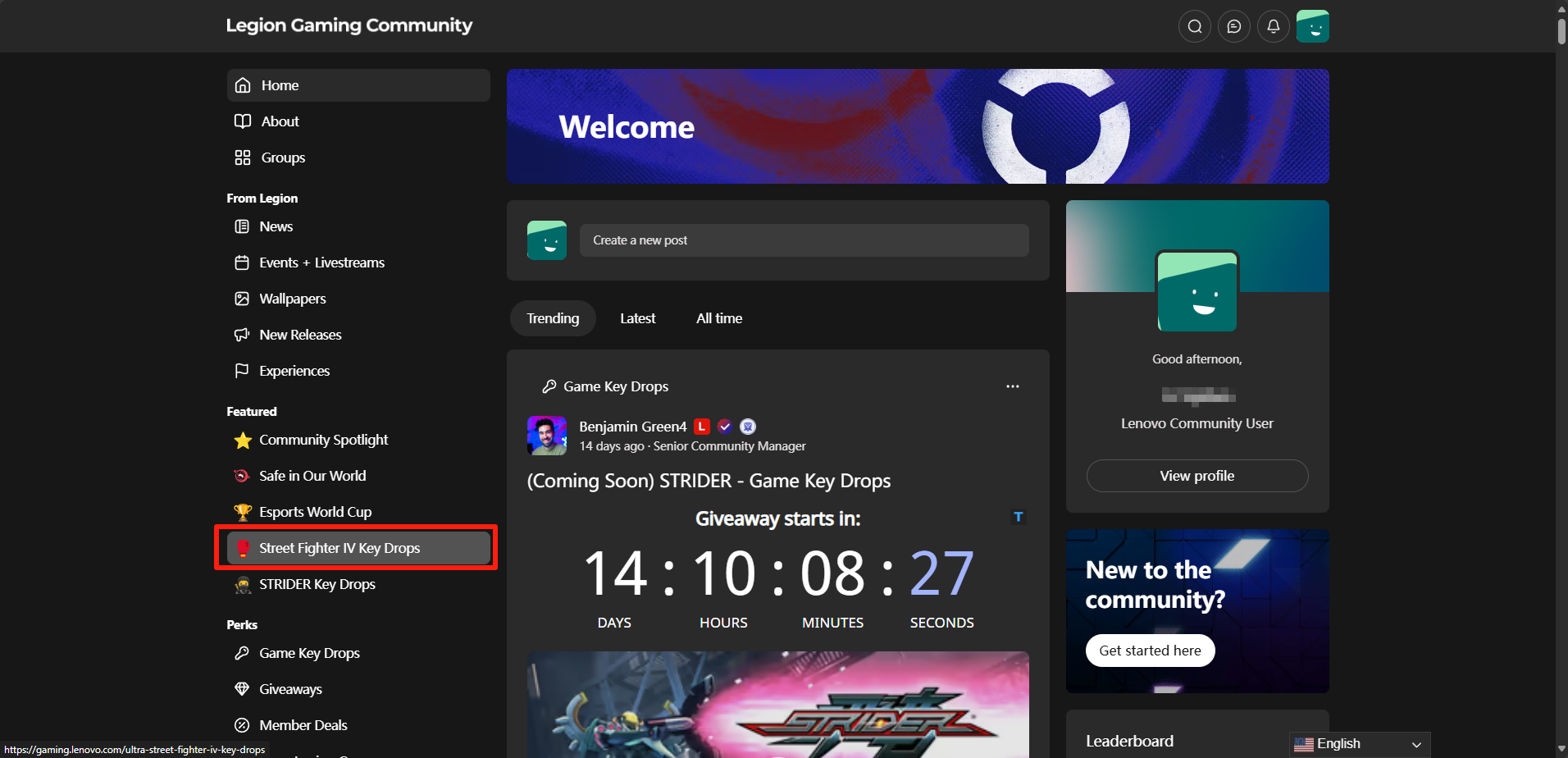
Task: Click the Events calendar icon
Action: (x=242, y=263)
